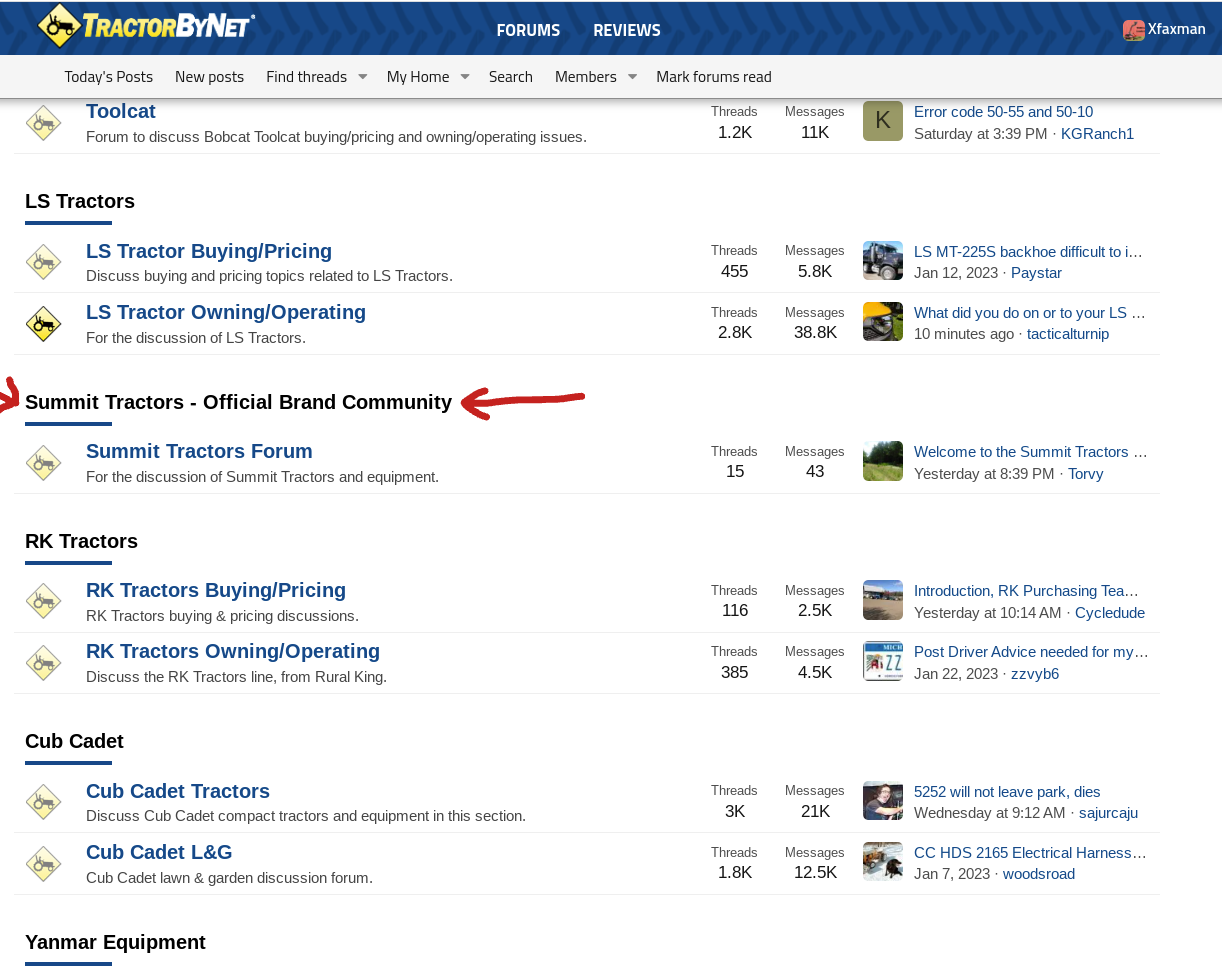Open the Summit Tractors Forum link

(199, 451)
